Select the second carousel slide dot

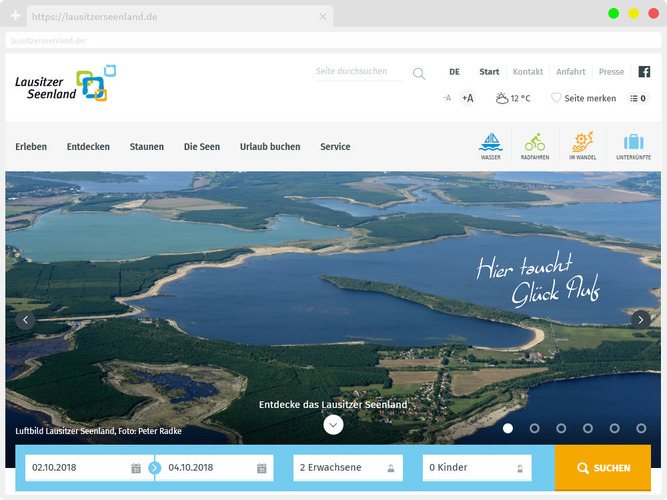point(535,428)
